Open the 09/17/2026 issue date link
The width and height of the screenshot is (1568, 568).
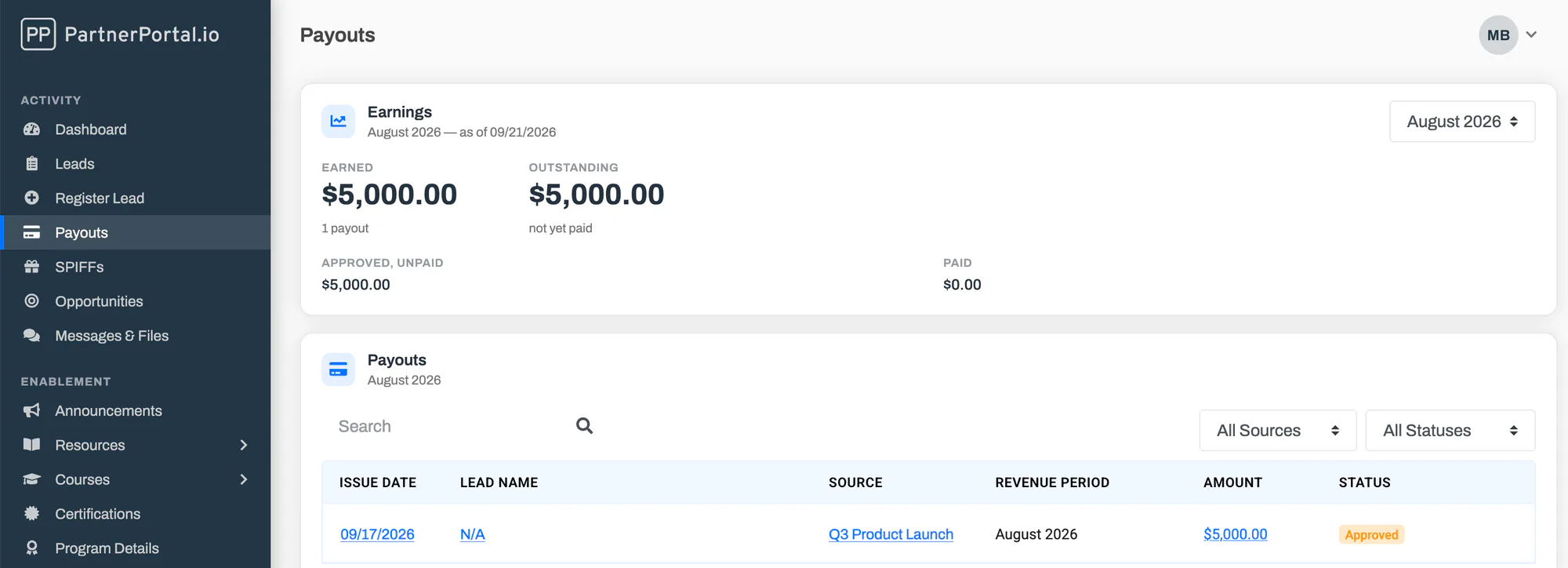point(377,534)
